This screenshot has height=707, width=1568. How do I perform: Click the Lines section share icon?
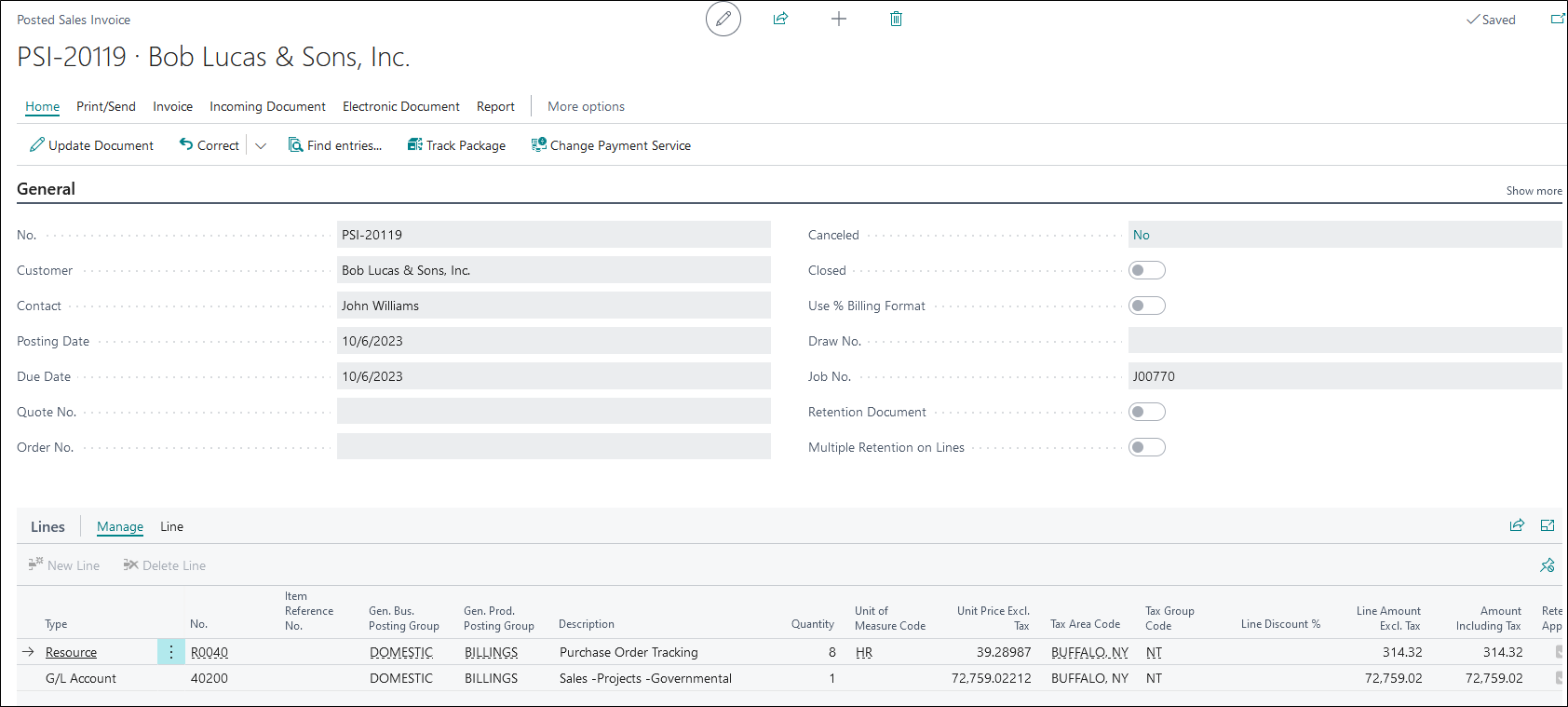(x=1517, y=525)
